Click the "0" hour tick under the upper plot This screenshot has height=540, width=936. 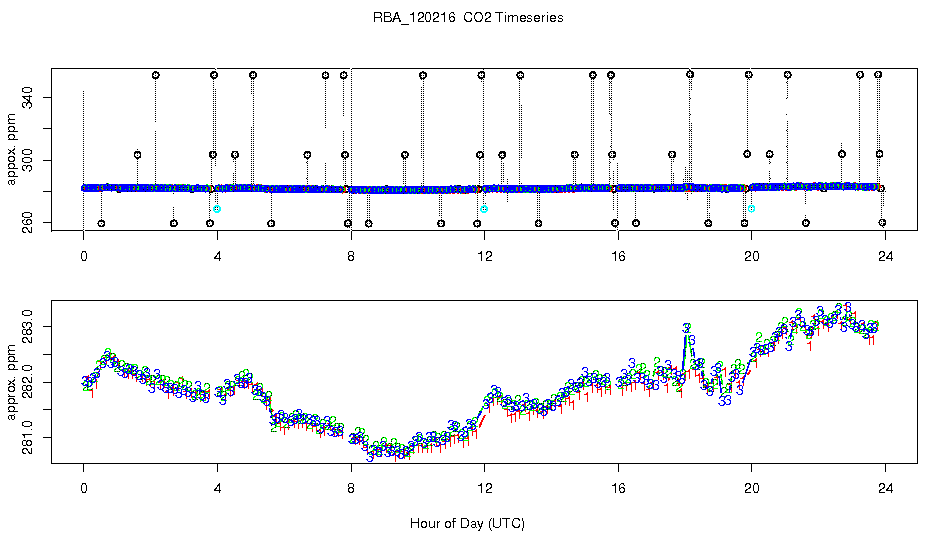coord(84,256)
